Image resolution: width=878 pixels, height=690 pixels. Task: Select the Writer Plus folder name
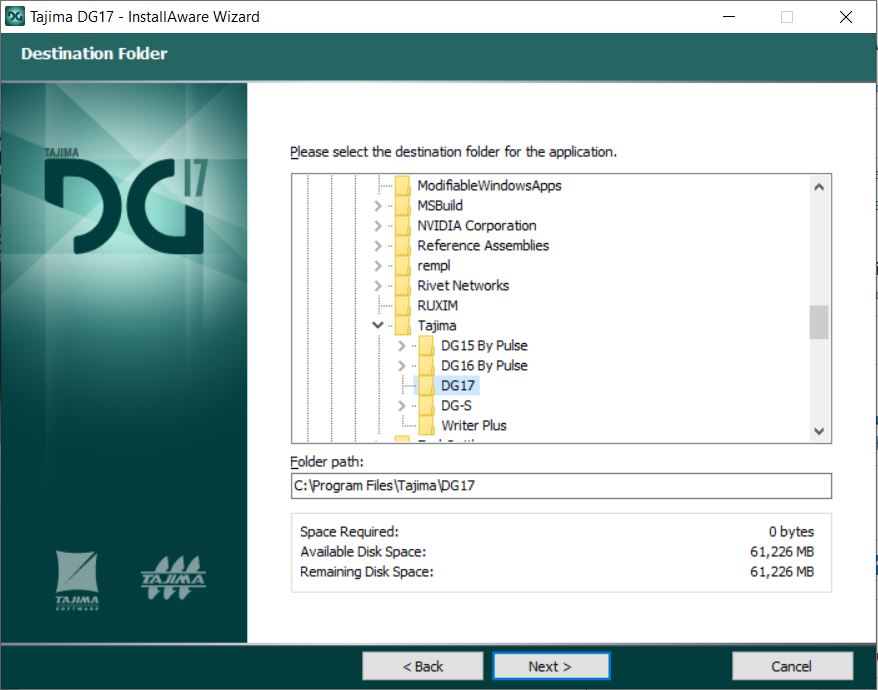[x=474, y=426]
